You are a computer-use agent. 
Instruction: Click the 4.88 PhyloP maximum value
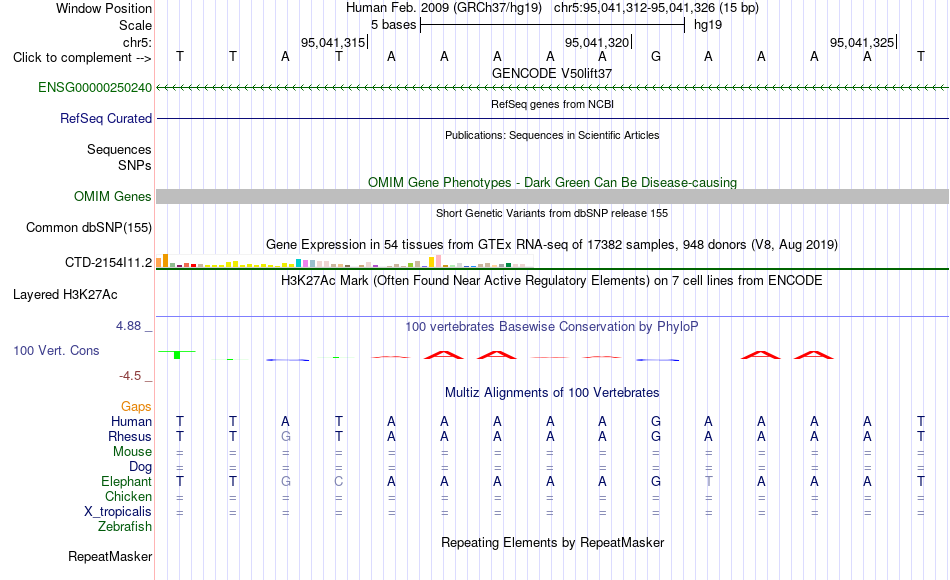coord(128,326)
